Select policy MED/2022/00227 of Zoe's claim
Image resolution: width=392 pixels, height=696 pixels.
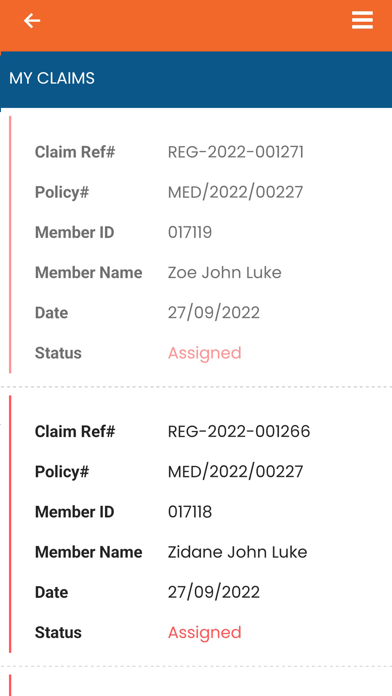(236, 192)
